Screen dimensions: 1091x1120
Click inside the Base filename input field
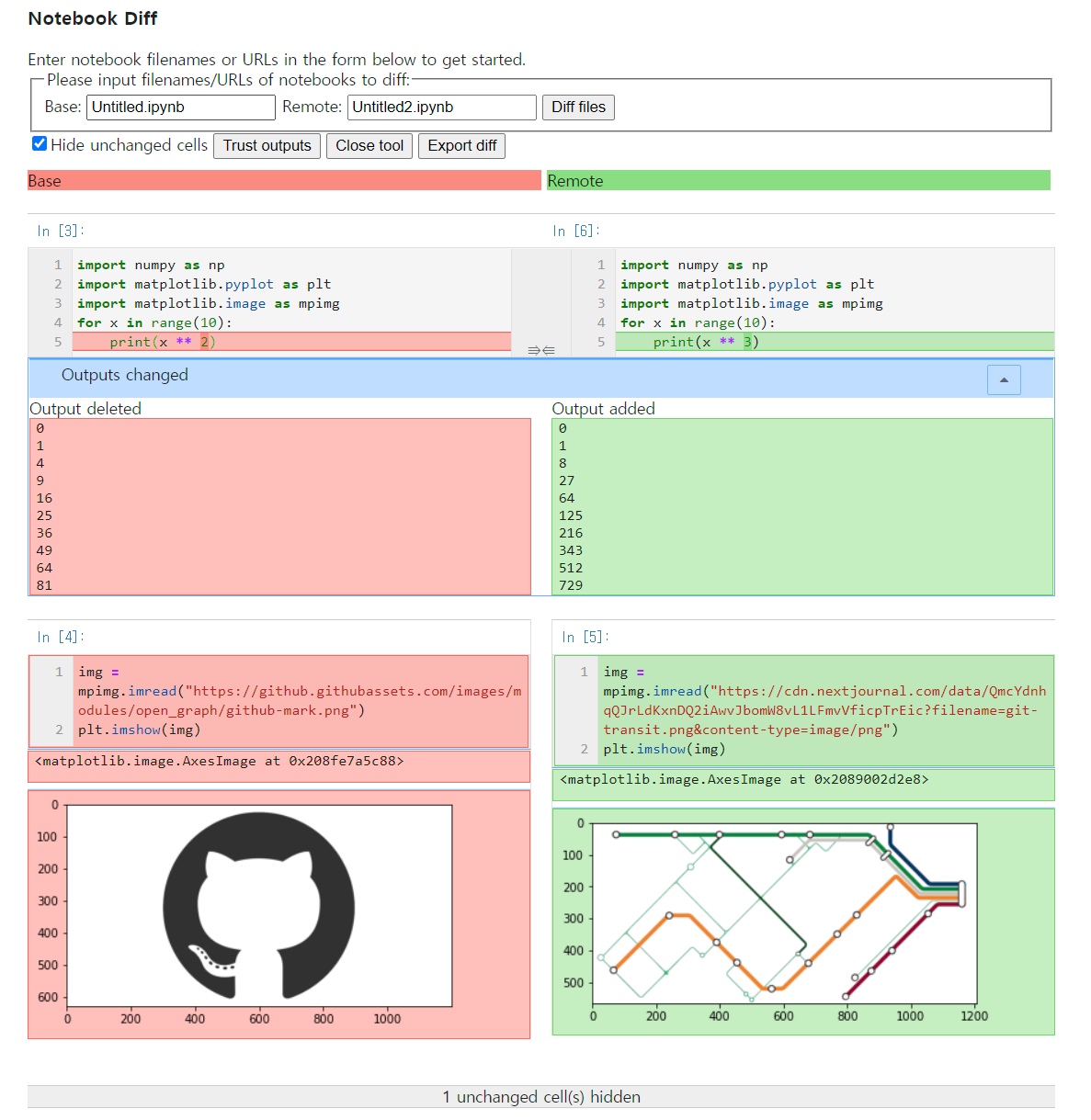click(x=180, y=107)
